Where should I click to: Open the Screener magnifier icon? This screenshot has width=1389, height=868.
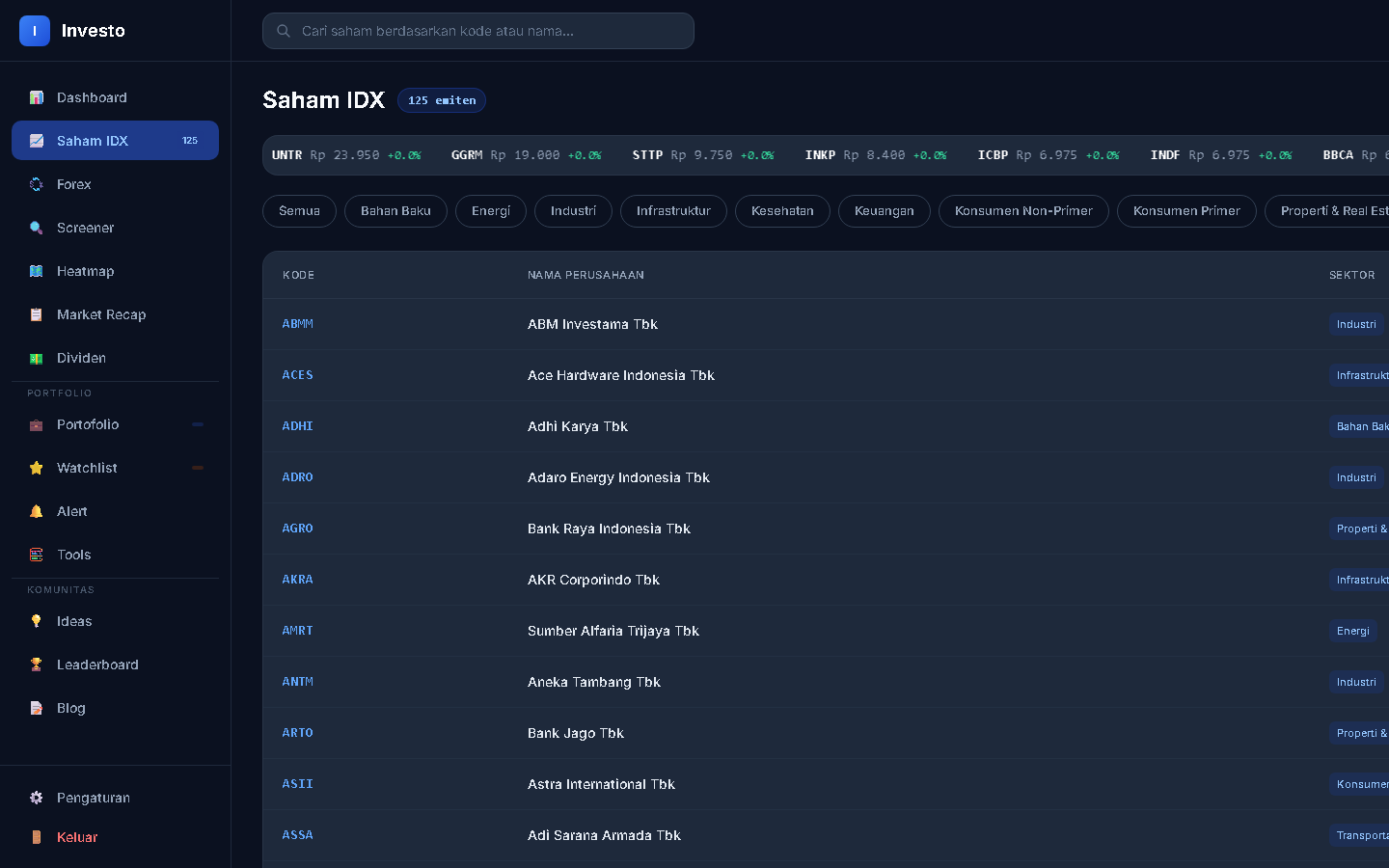click(x=37, y=228)
